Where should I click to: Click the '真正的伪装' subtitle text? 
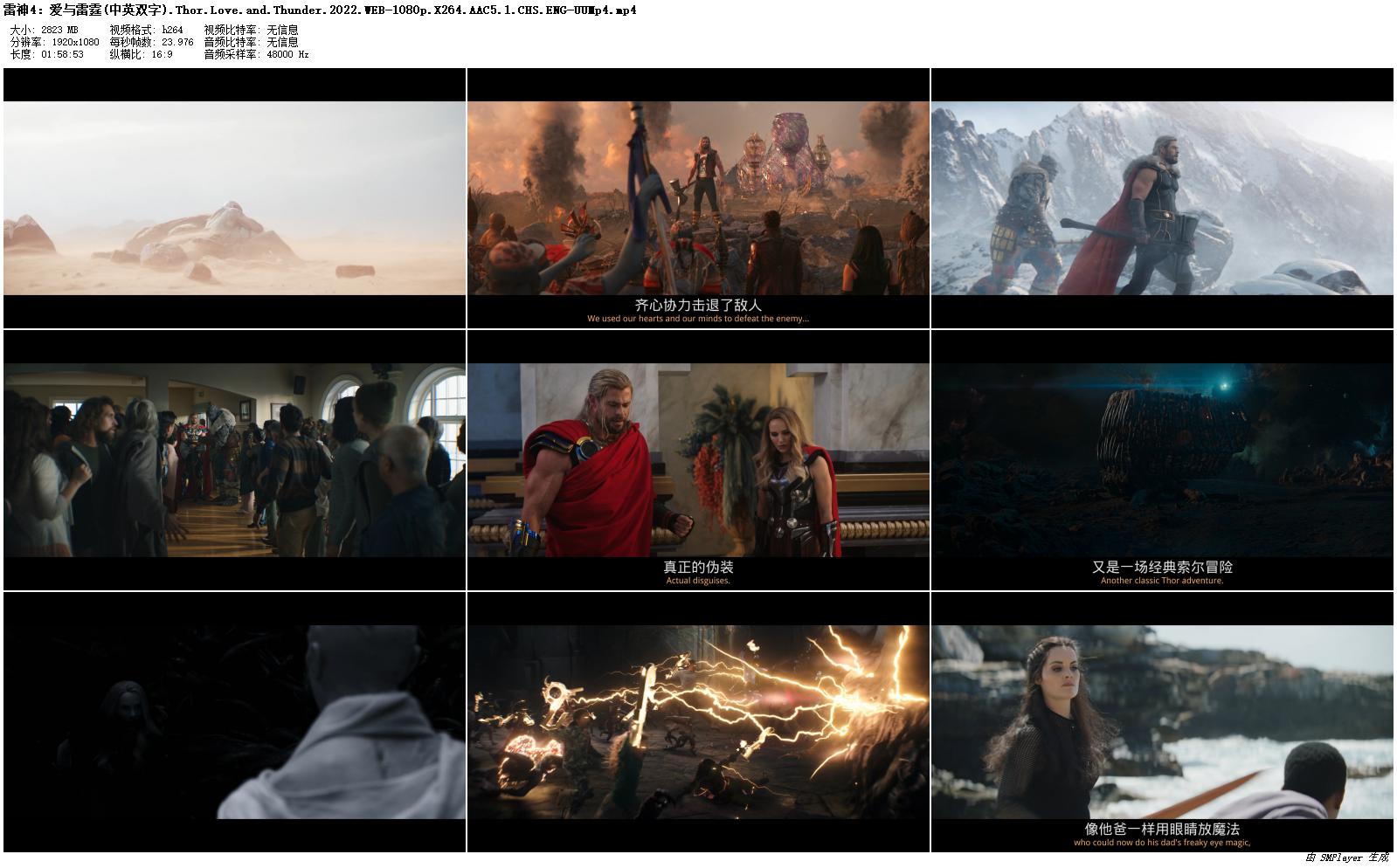pyautogui.click(x=698, y=567)
